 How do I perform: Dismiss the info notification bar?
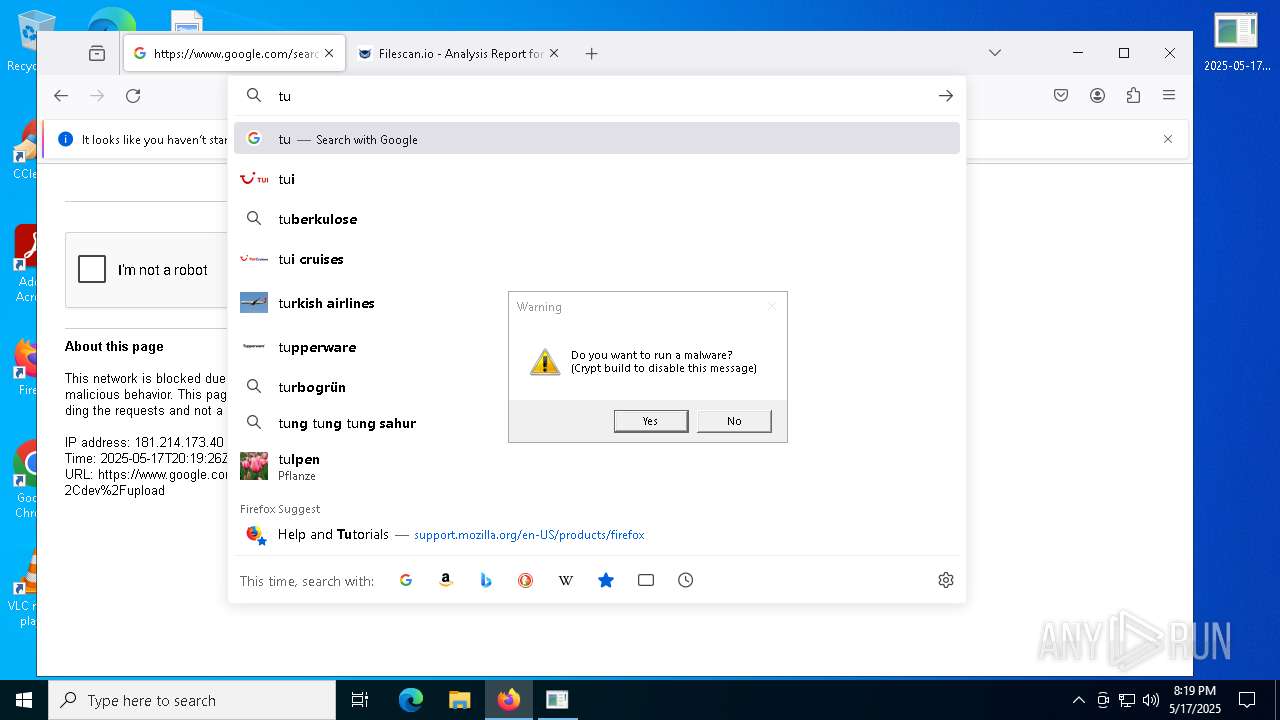pyautogui.click(x=1167, y=139)
